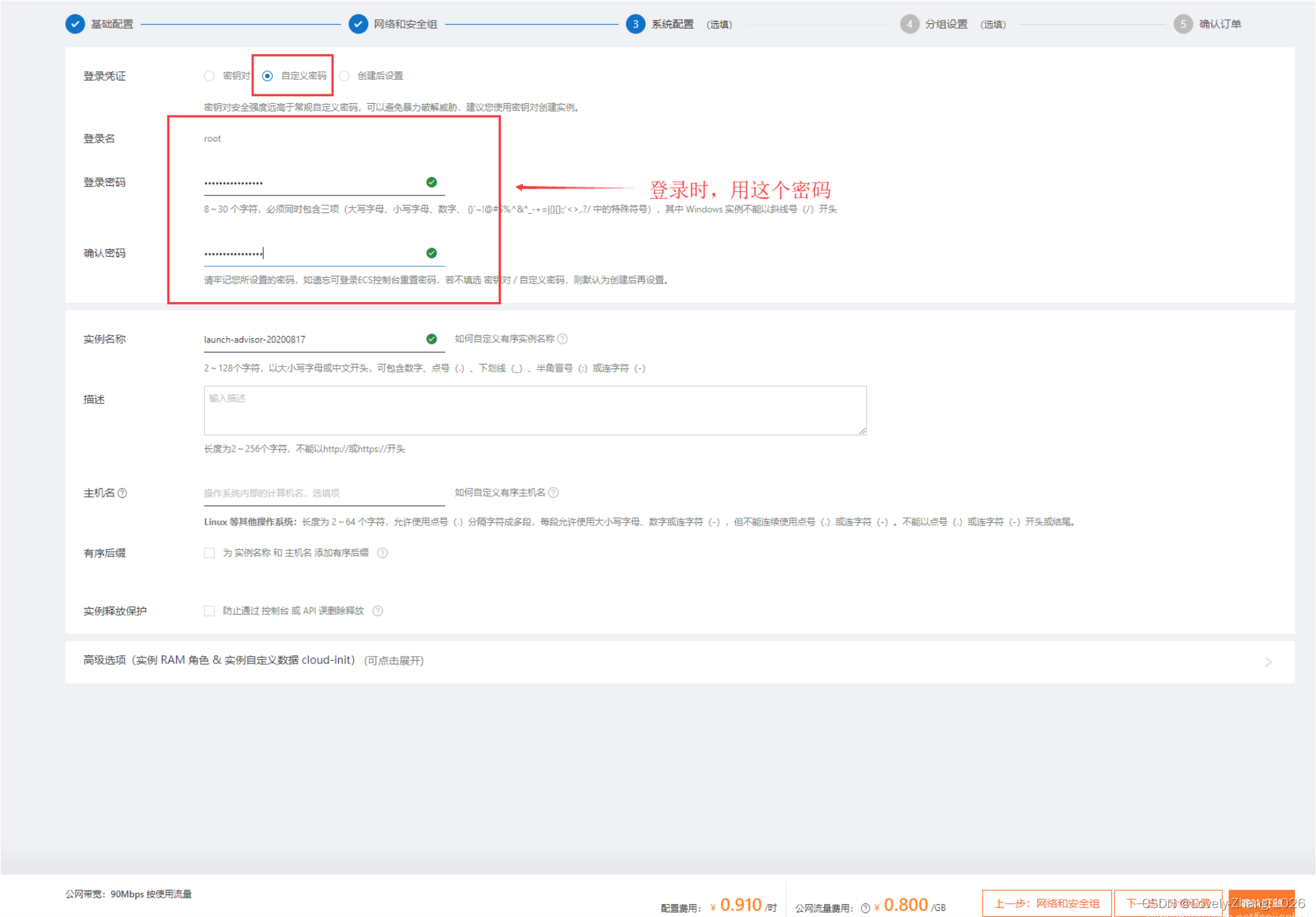Image resolution: width=1316 pixels, height=917 pixels.
Task: Click 上一步：网络和安全组 button
Action: click(1047, 903)
